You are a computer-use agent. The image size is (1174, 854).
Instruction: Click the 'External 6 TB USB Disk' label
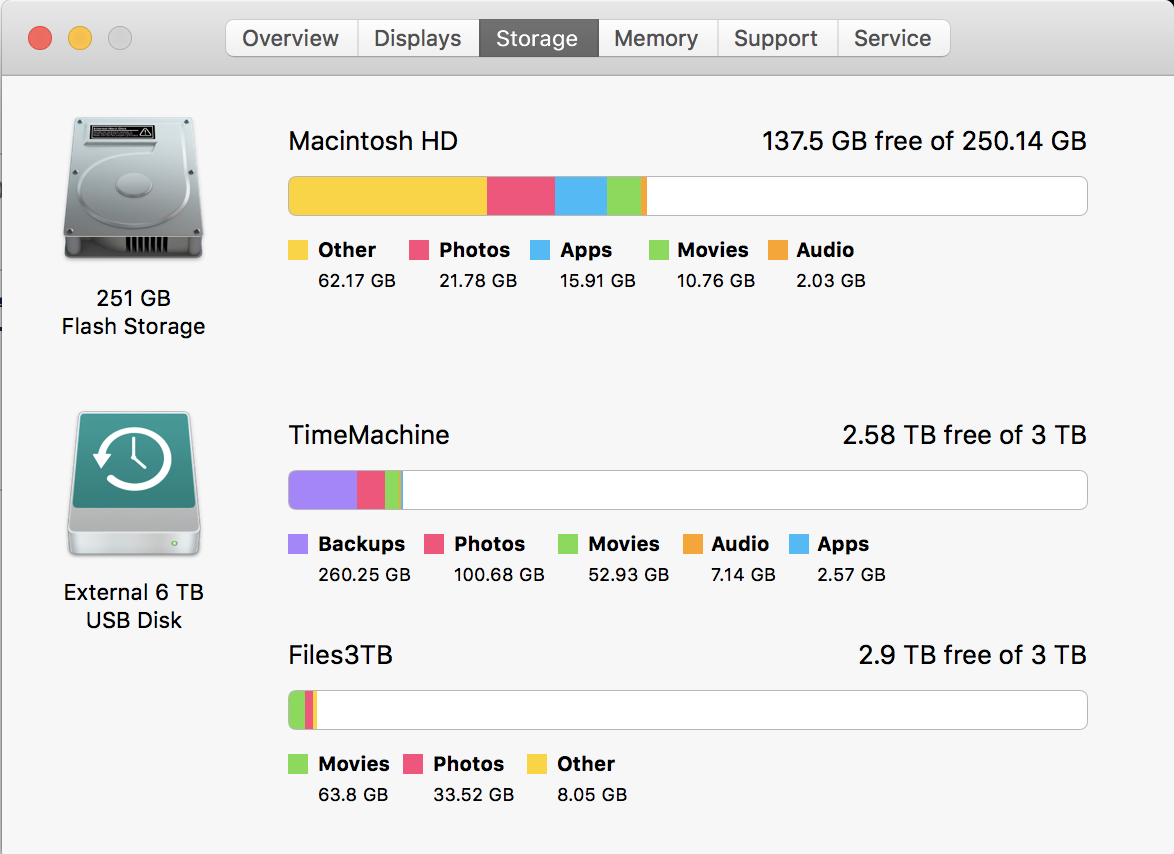133,606
